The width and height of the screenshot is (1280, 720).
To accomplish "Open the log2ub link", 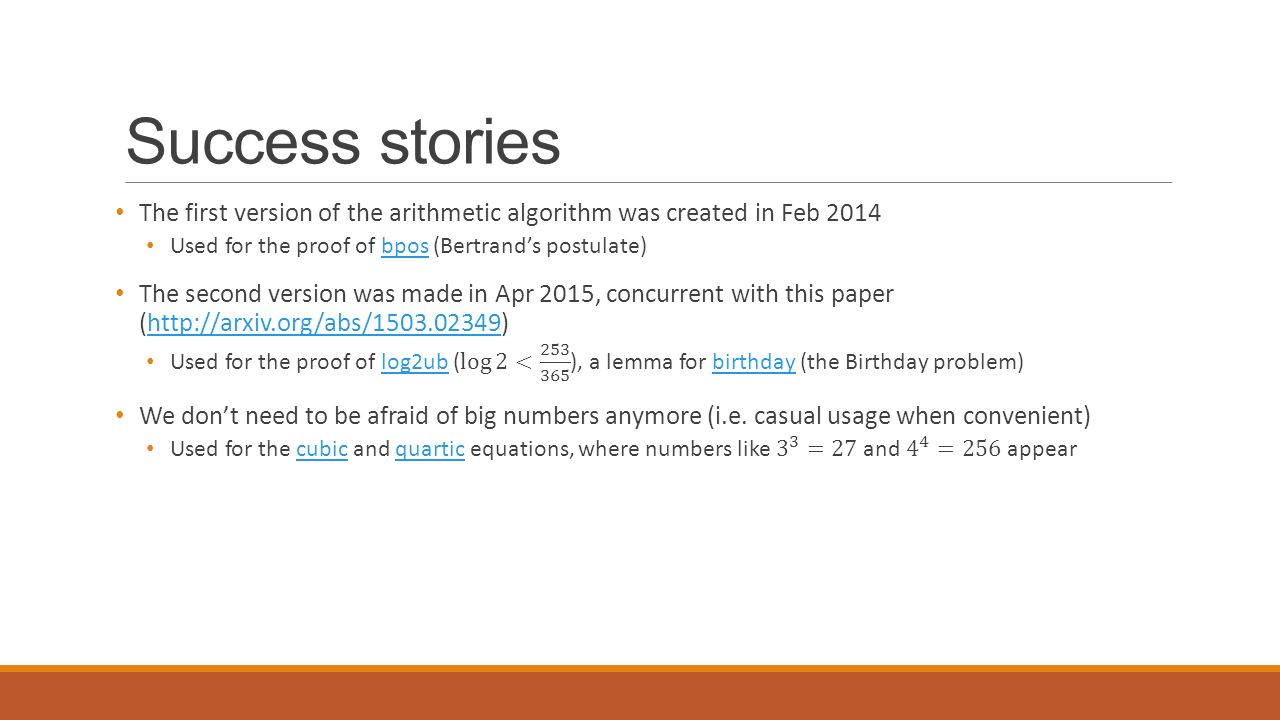I will point(414,362).
